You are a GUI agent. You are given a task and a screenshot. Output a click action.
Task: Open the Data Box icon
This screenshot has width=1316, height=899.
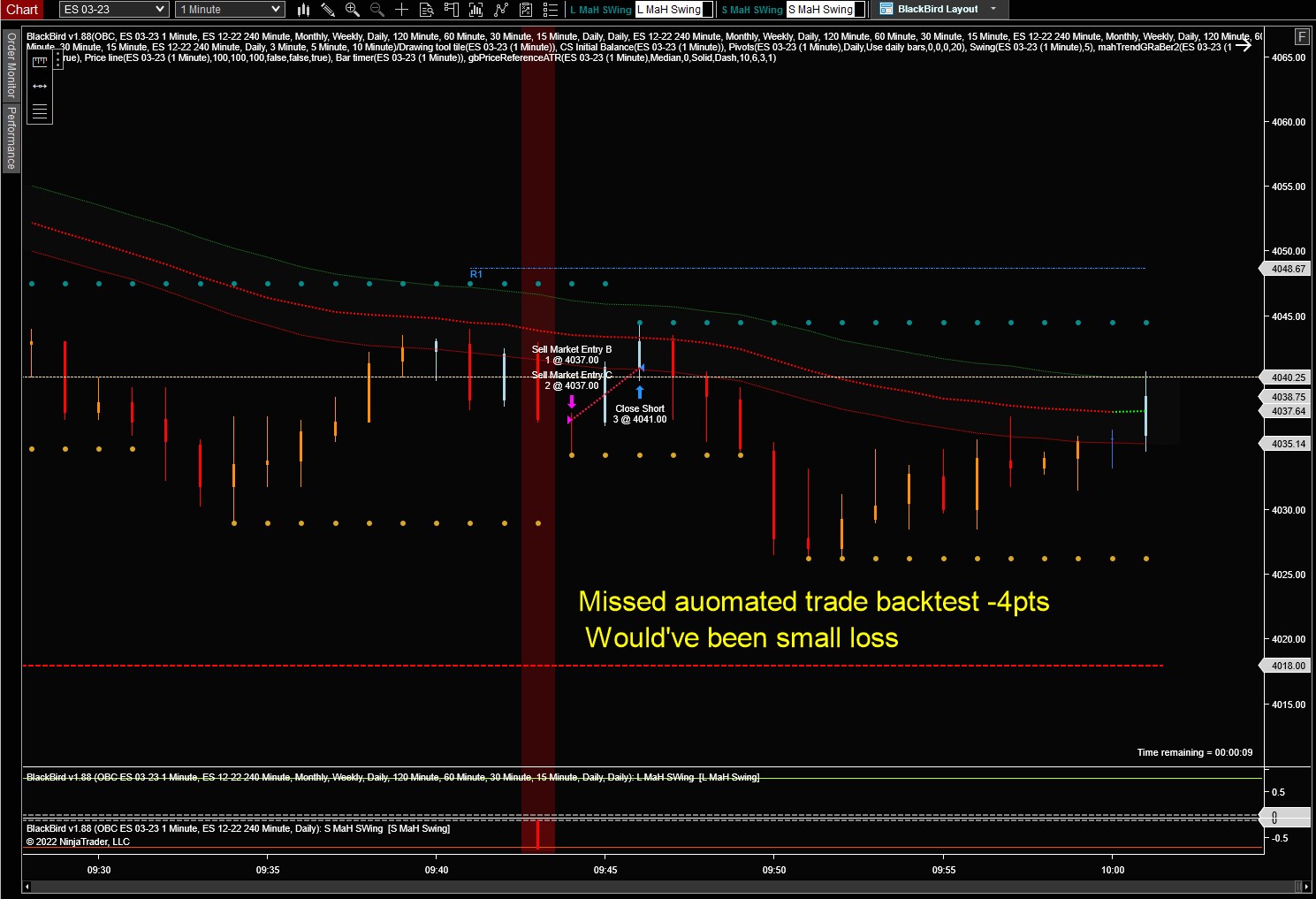click(x=427, y=10)
